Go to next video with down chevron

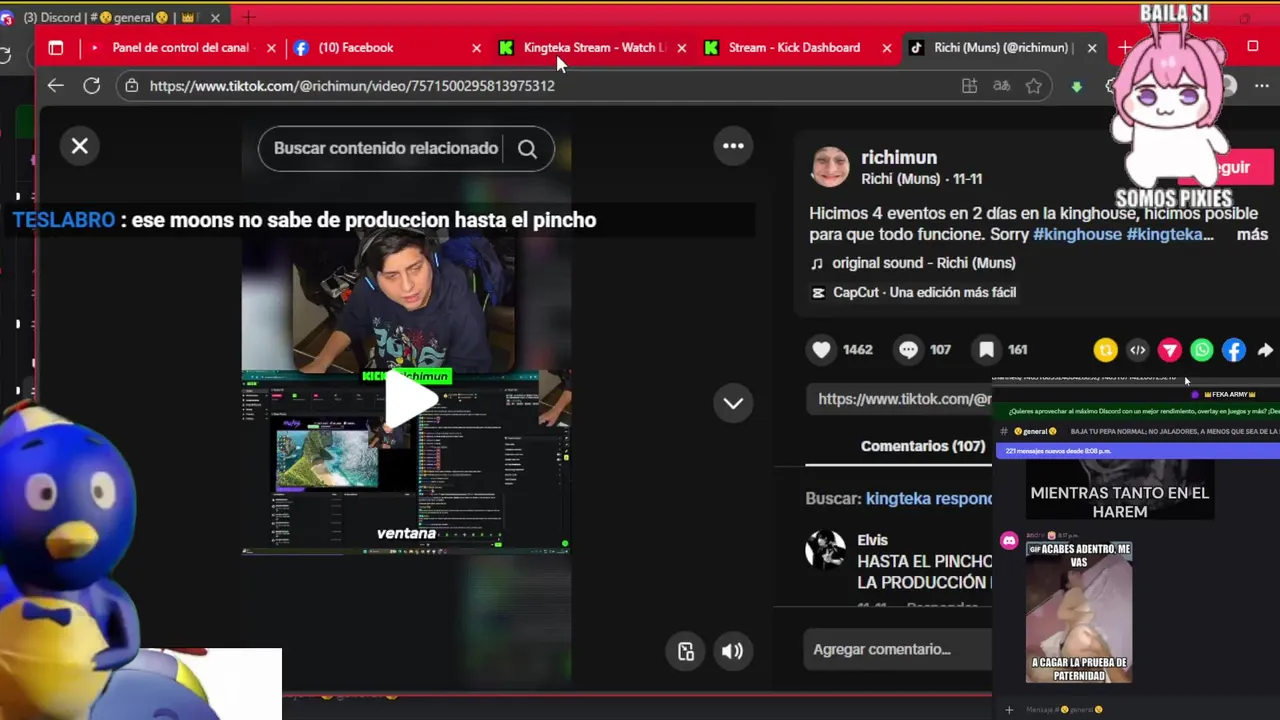point(733,403)
